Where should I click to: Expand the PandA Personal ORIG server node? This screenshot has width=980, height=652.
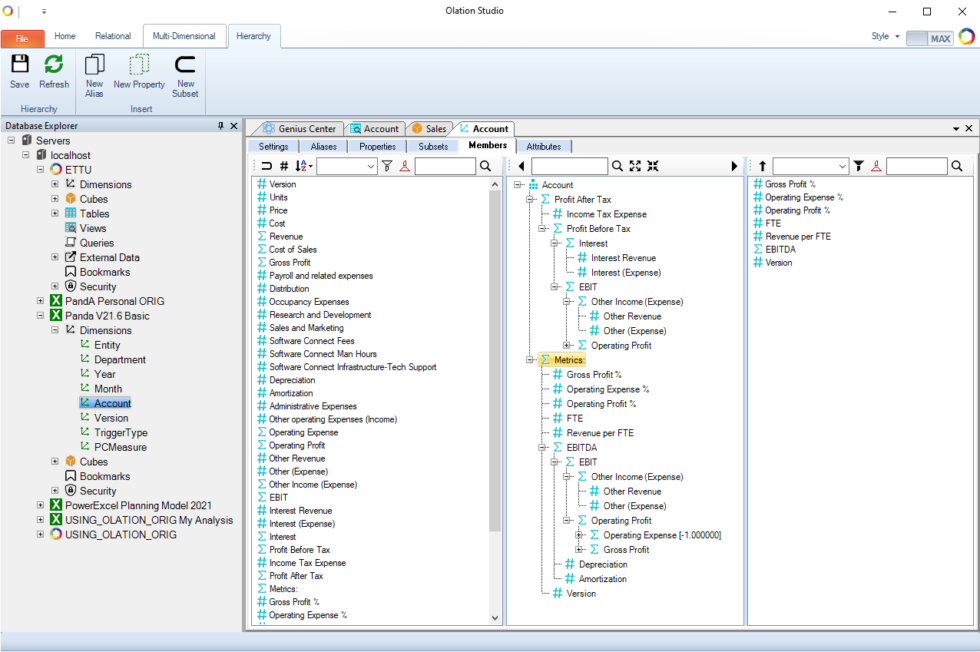[x=41, y=301]
